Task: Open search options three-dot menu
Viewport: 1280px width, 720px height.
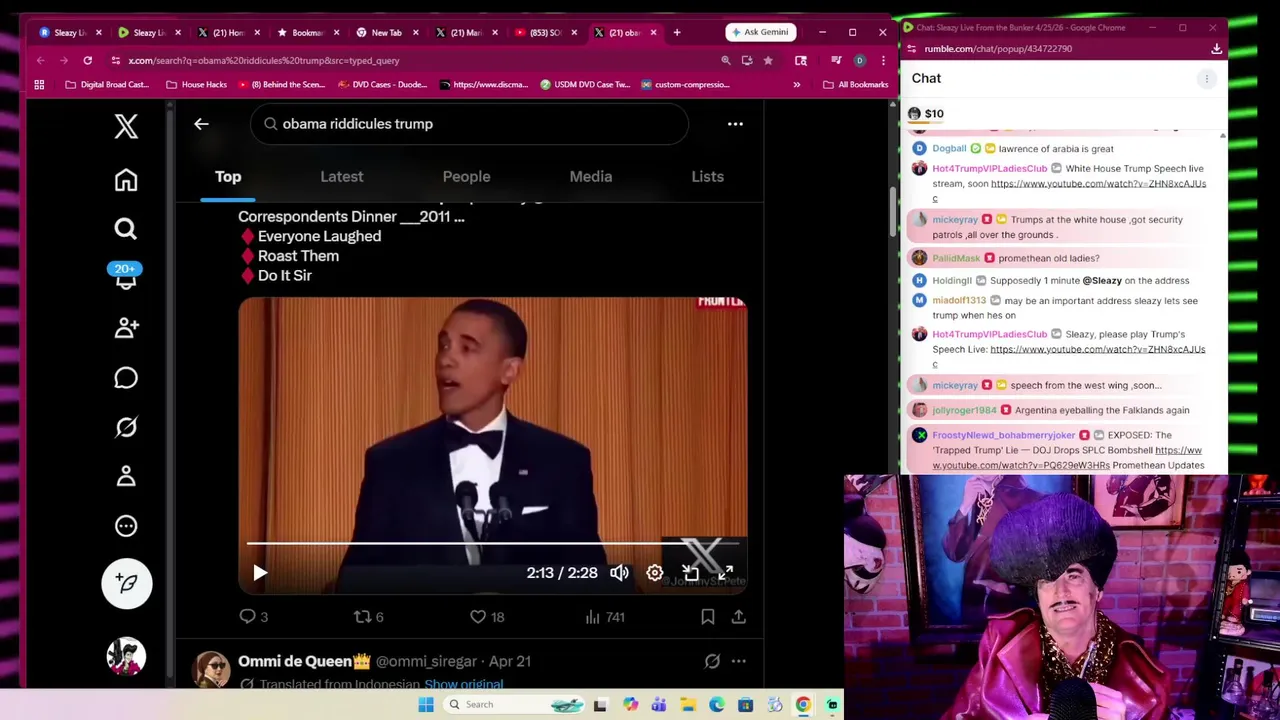Action: click(x=735, y=124)
